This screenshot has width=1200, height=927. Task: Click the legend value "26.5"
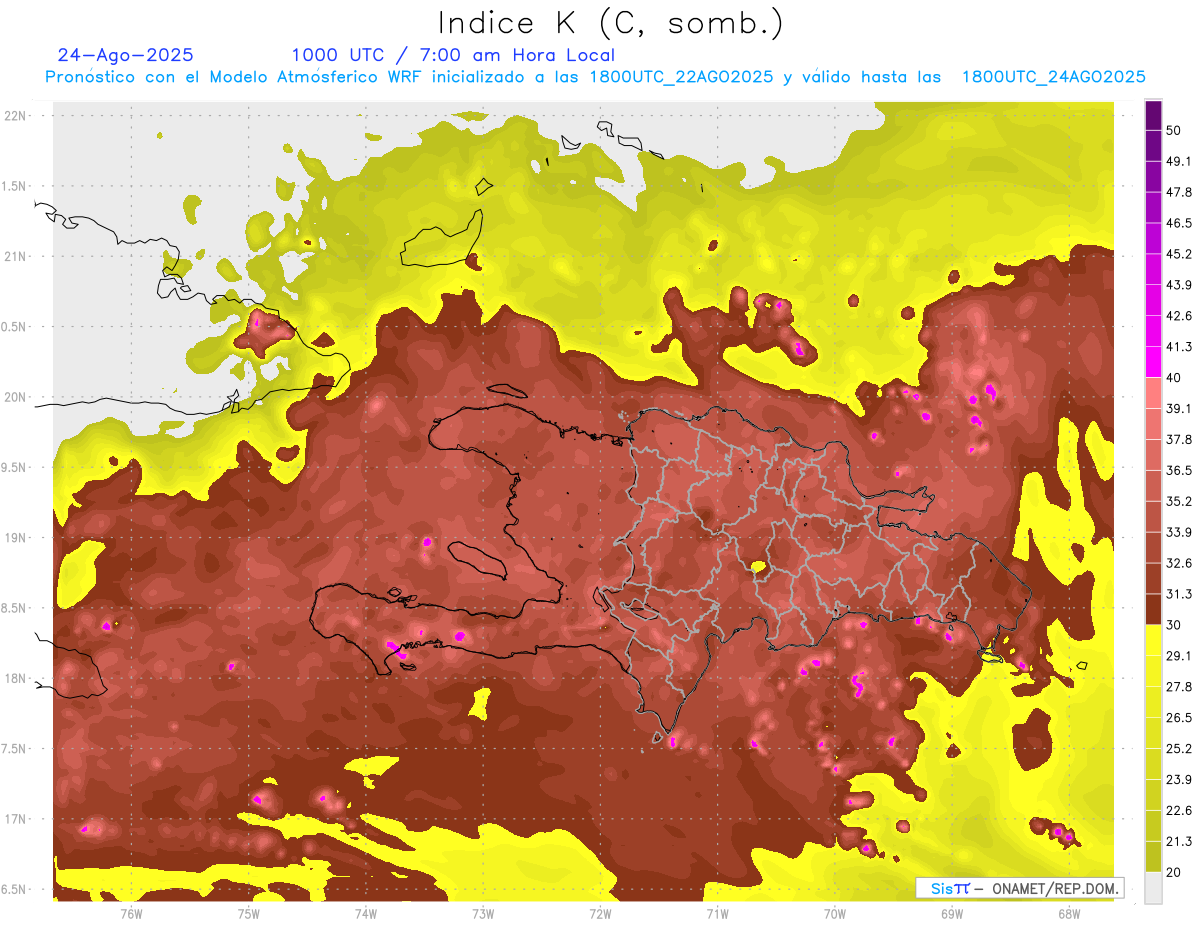(1179, 718)
